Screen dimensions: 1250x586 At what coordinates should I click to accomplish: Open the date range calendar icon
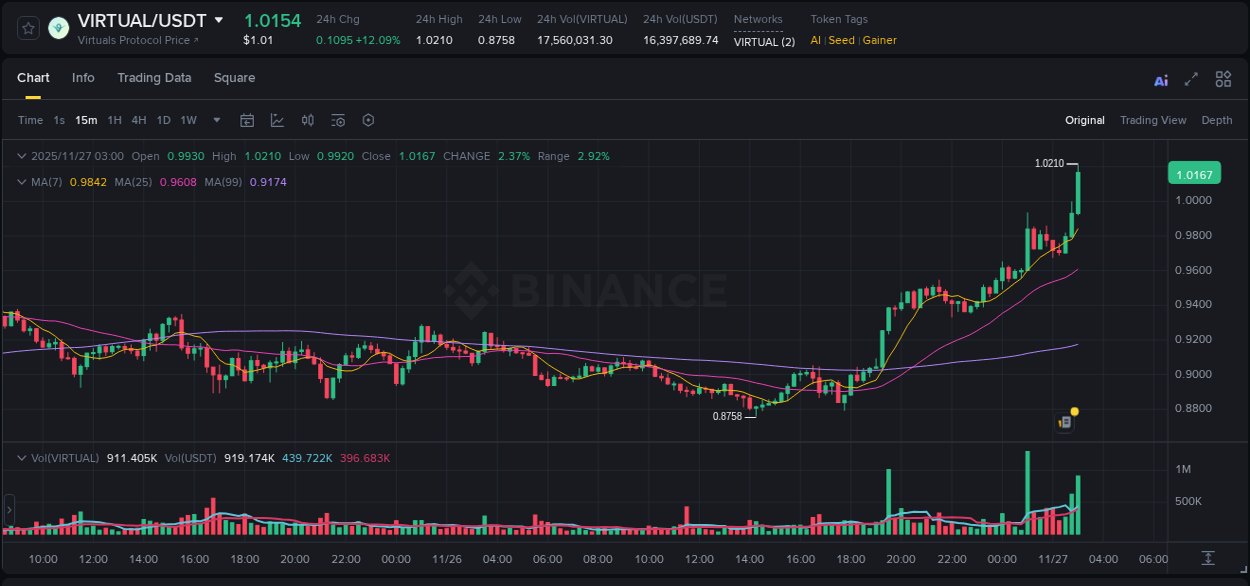(247, 120)
